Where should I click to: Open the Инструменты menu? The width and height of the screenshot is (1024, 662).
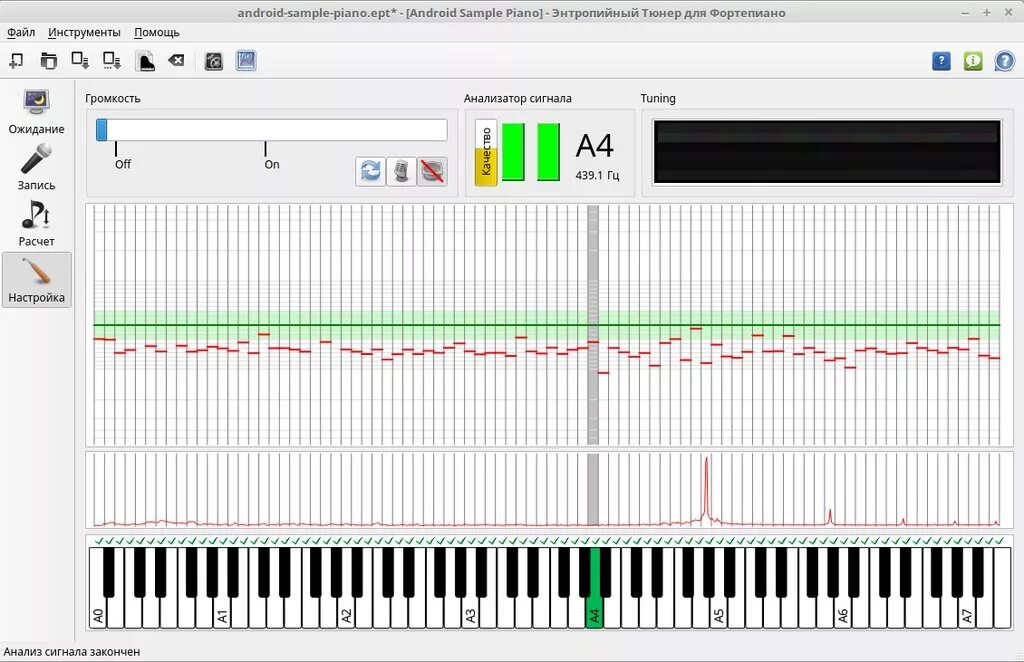pos(84,32)
